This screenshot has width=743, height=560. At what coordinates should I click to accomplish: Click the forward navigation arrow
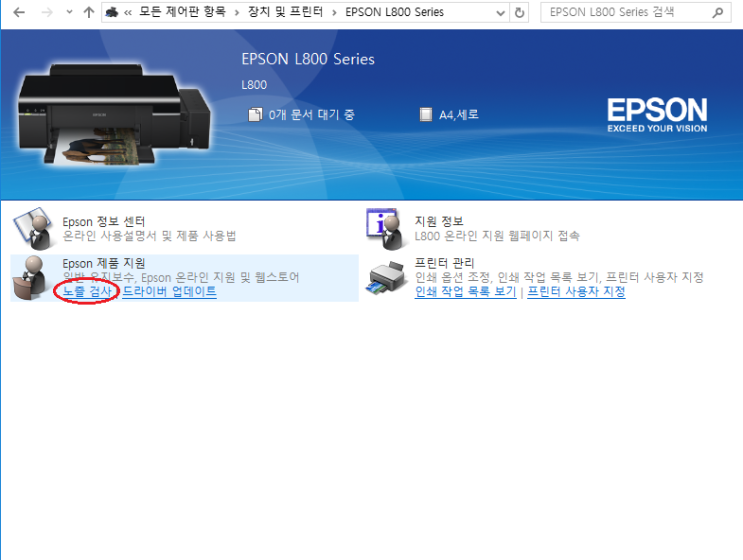[x=47, y=12]
